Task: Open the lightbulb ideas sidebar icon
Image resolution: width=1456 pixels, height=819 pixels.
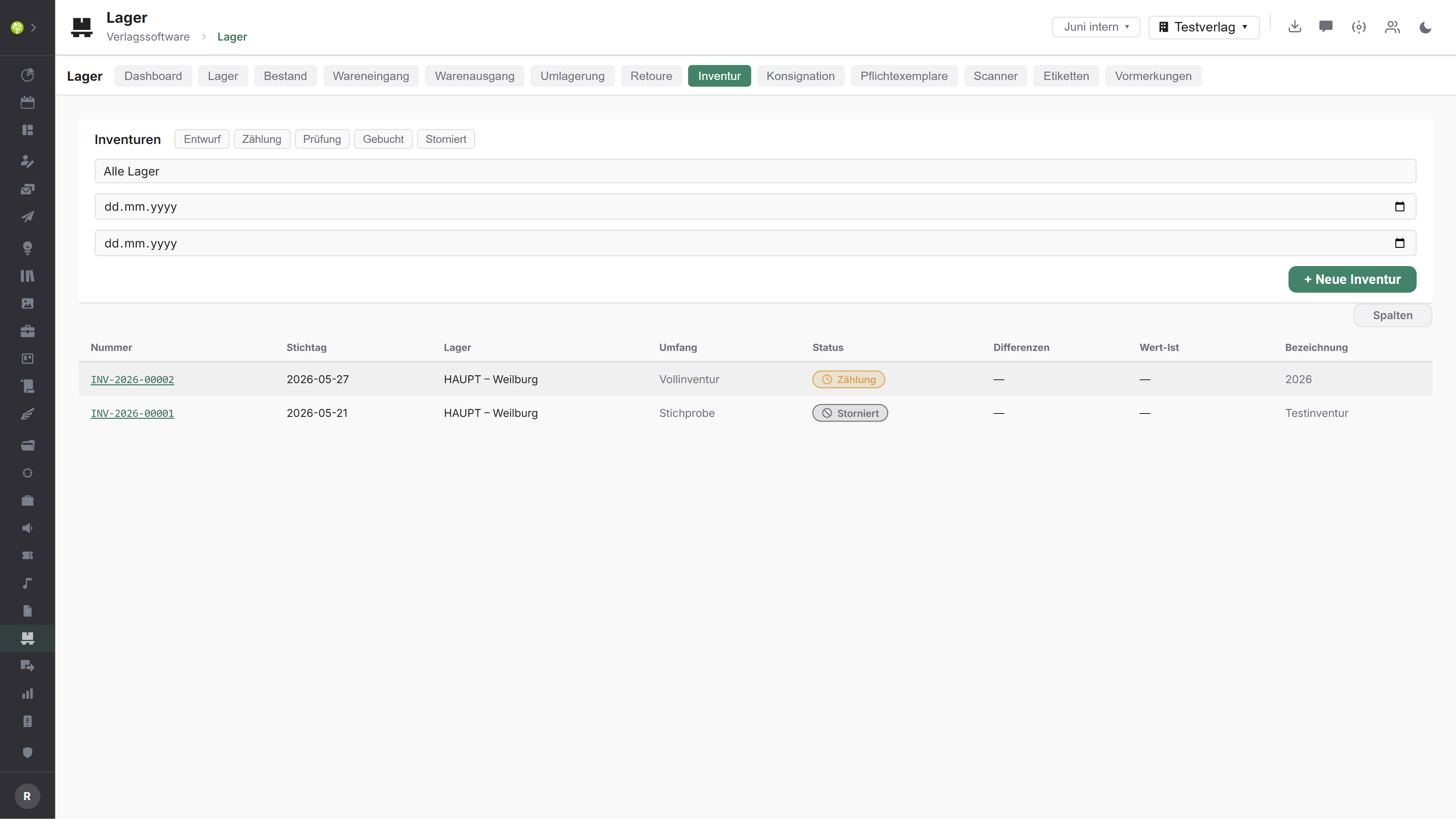Action: tap(27, 248)
